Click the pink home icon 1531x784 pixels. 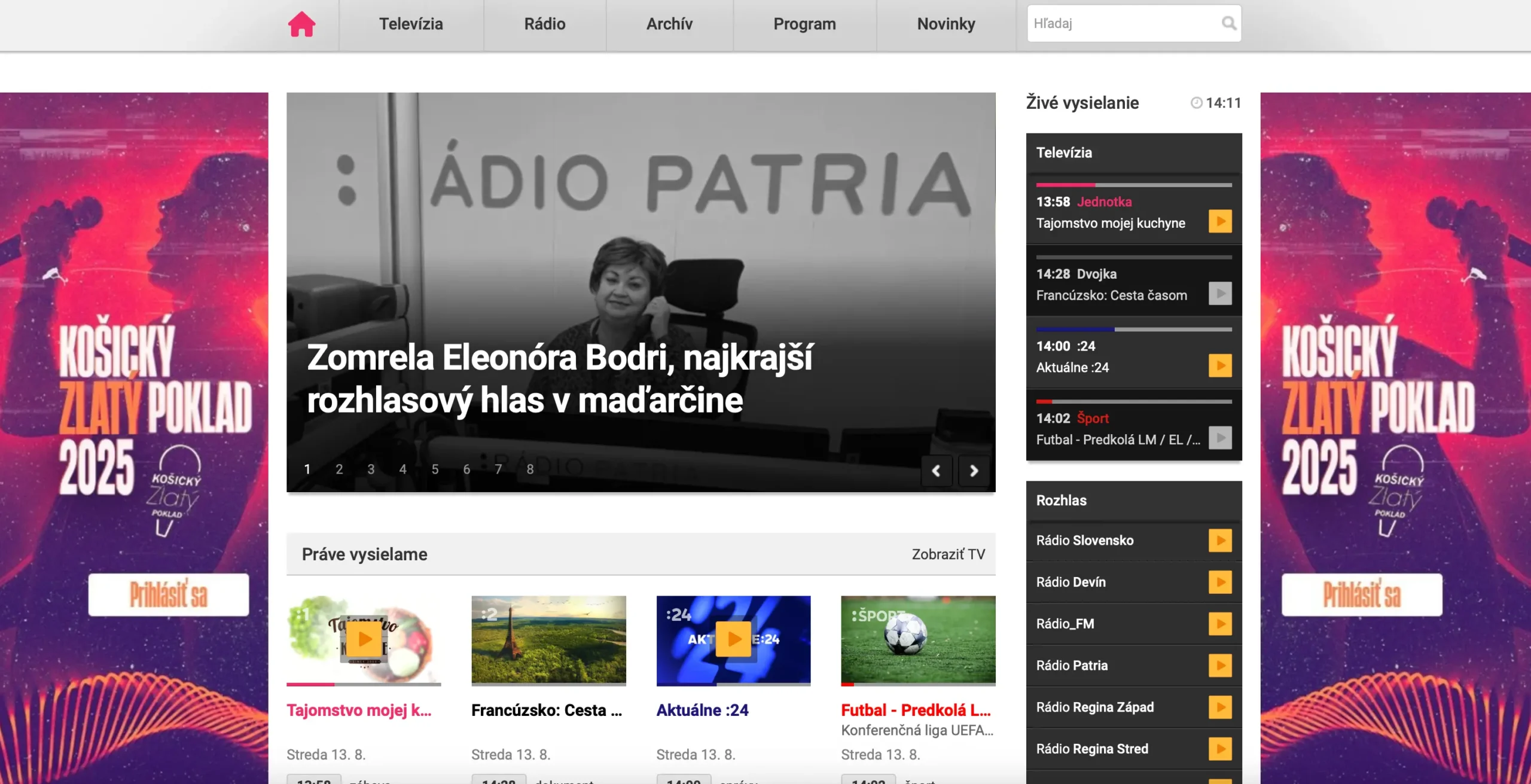[x=301, y=25]
